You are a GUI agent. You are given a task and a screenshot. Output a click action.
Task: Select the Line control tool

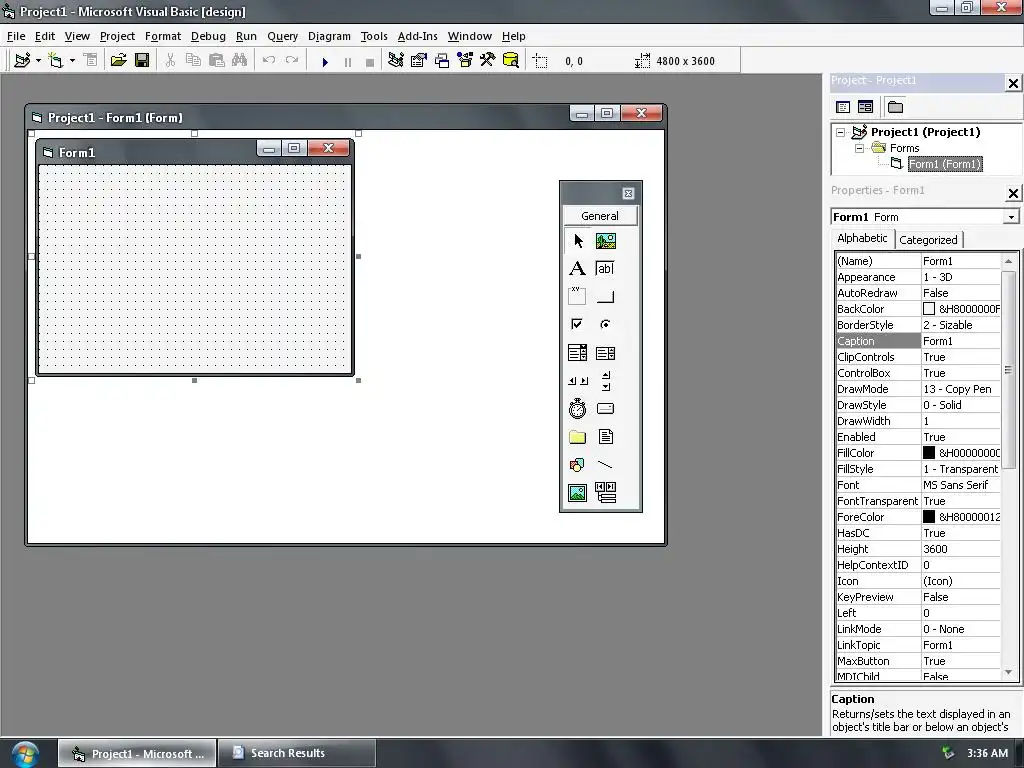coord(605,465)
